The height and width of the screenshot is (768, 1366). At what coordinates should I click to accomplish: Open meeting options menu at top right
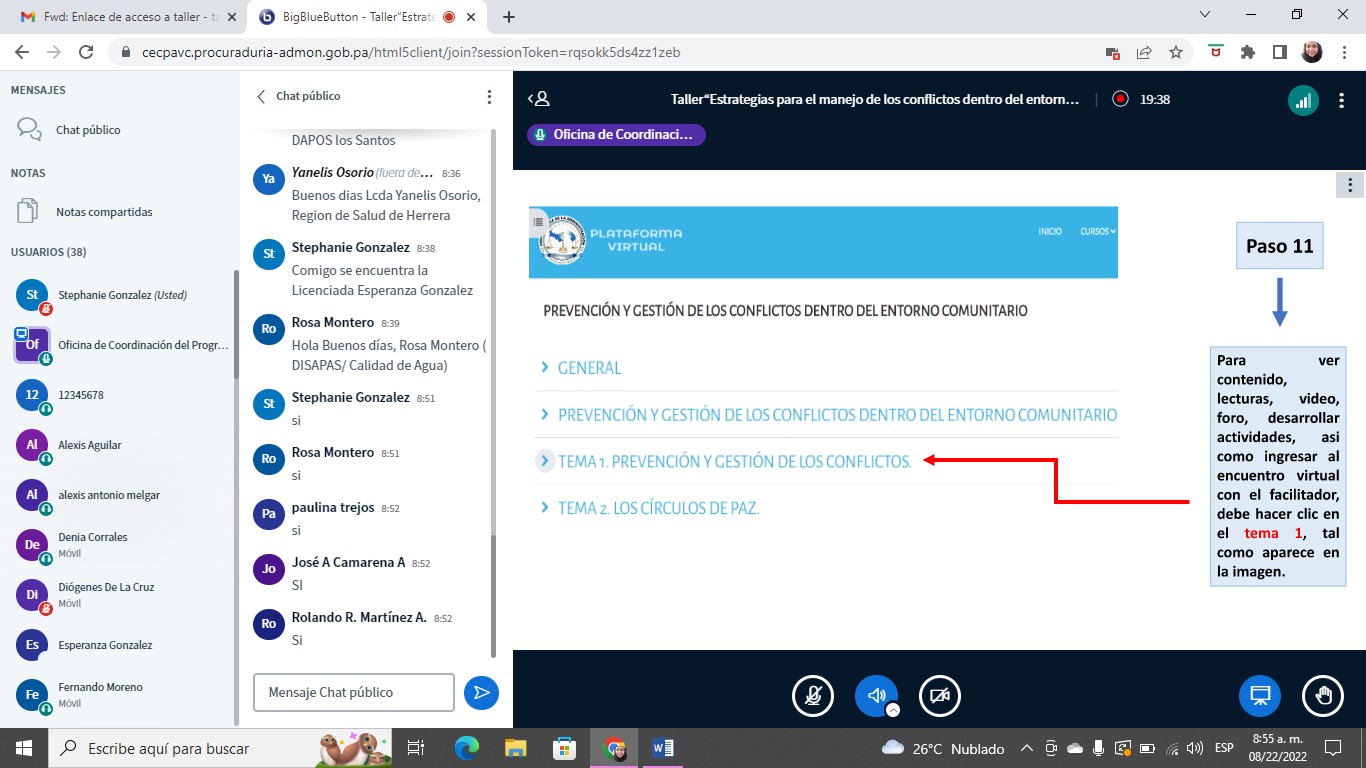[x=1342, y=100]
